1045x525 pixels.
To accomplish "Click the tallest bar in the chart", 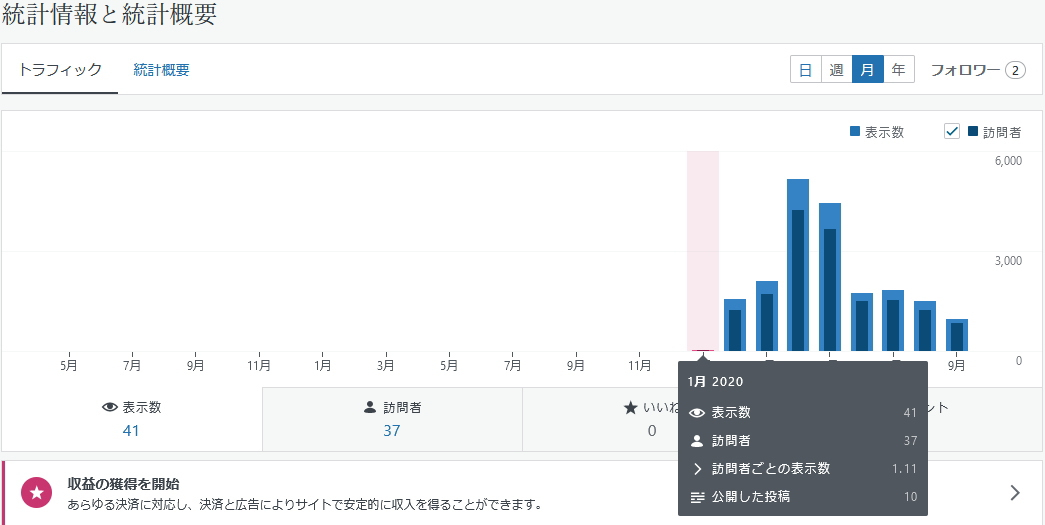I will pos(797,265).
